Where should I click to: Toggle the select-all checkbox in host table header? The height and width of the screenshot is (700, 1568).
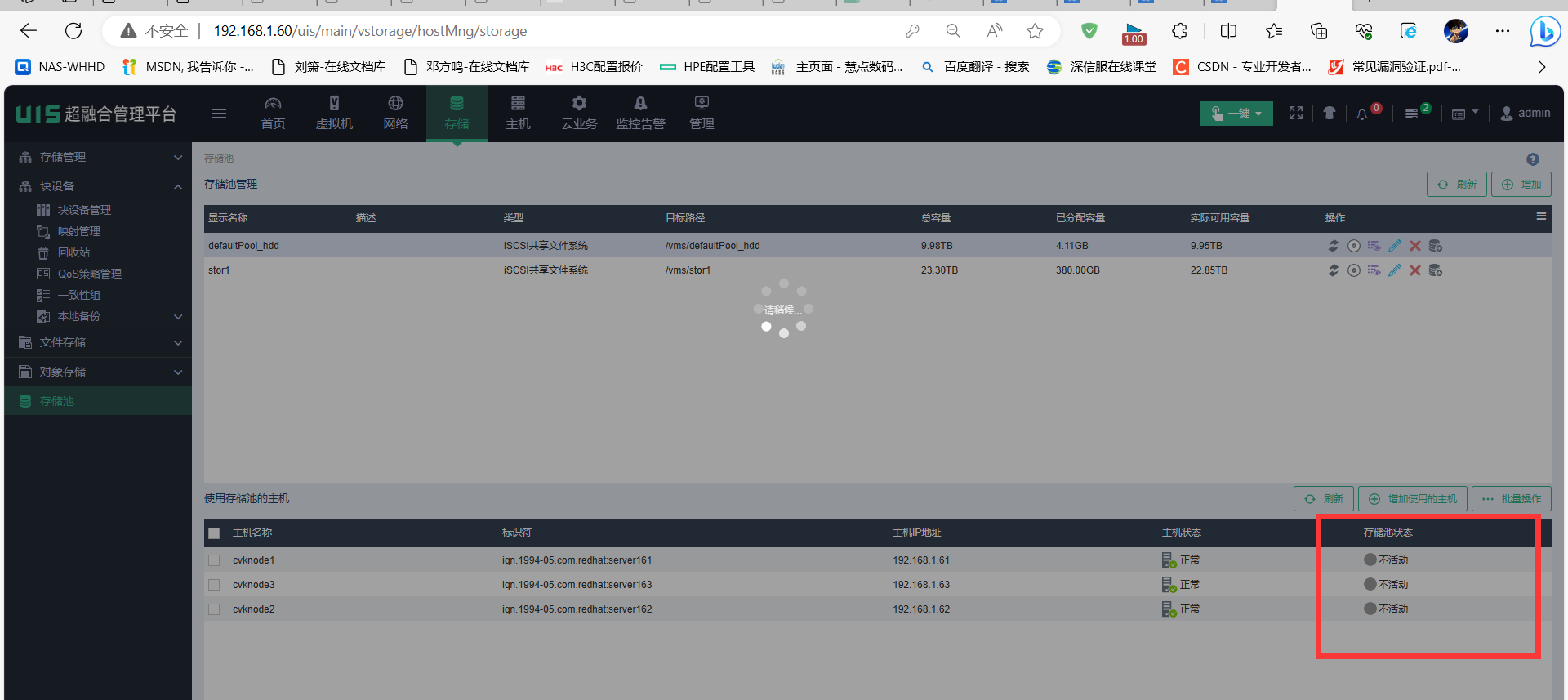click(214, 533)
